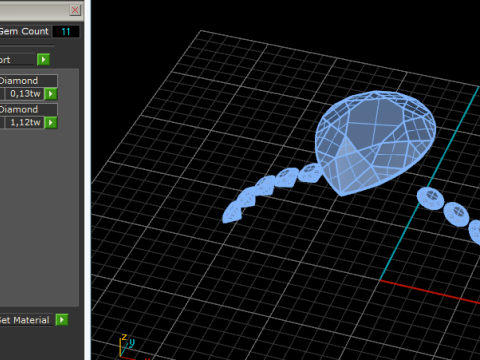This screenshot has height=360, width=480.
Task: Click the 1,12tw weight value
Action: click(x=25, y=123)
